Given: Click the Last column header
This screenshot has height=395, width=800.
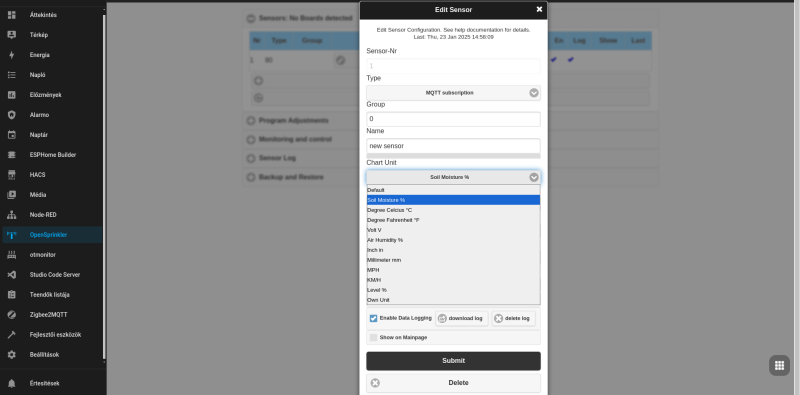Looking at the screenshot, I should (x=638, y=40).
